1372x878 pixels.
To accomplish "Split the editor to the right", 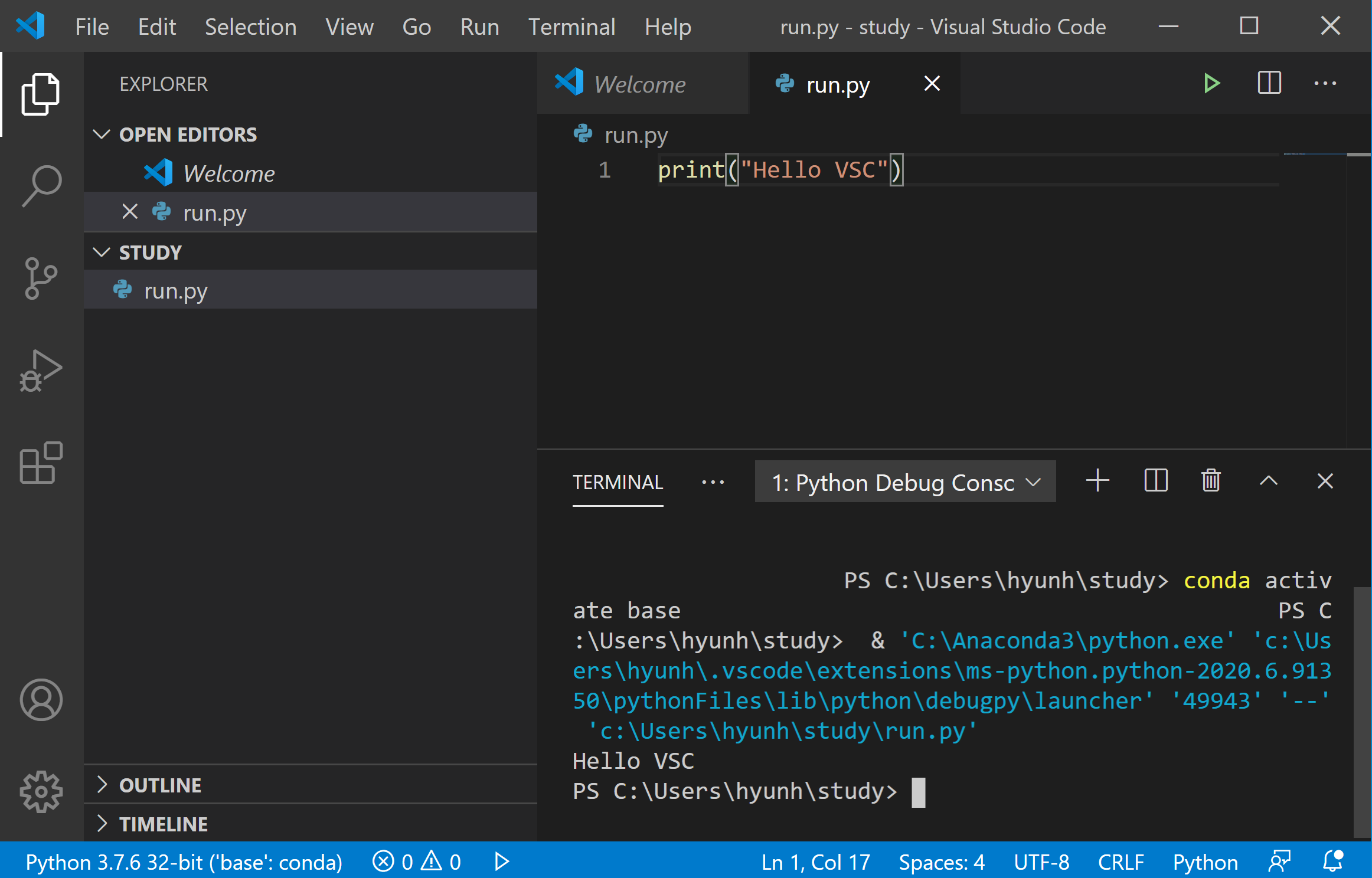I will pos(1269,84).
